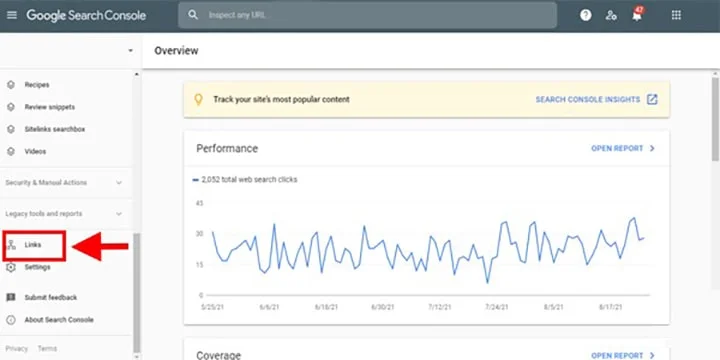Image resolution: width=720 pixels, height=360 pixels.
Task: Click the Review snippets icon
Action: coord(11,107)
